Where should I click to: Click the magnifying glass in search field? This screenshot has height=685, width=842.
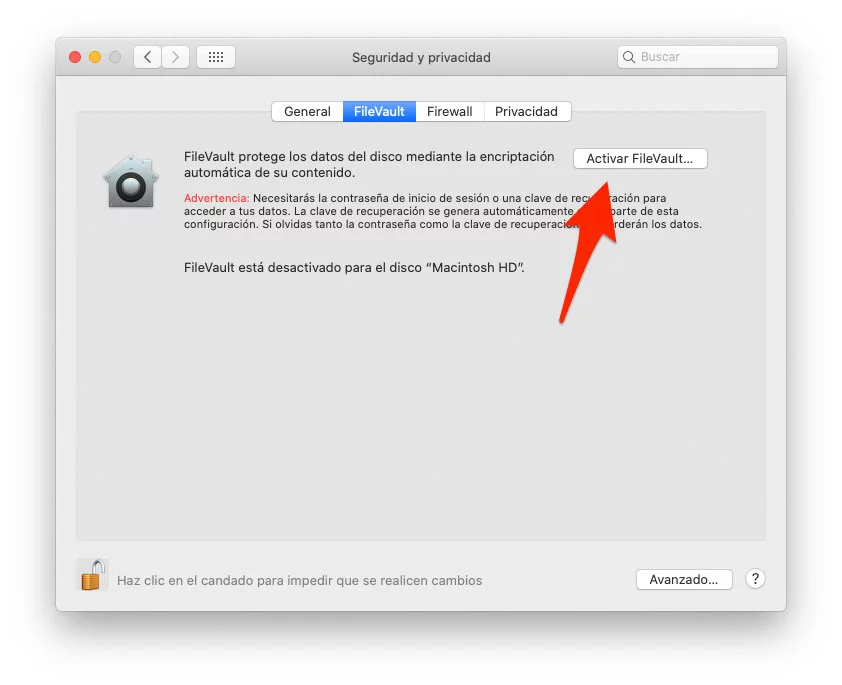[629, 57]
